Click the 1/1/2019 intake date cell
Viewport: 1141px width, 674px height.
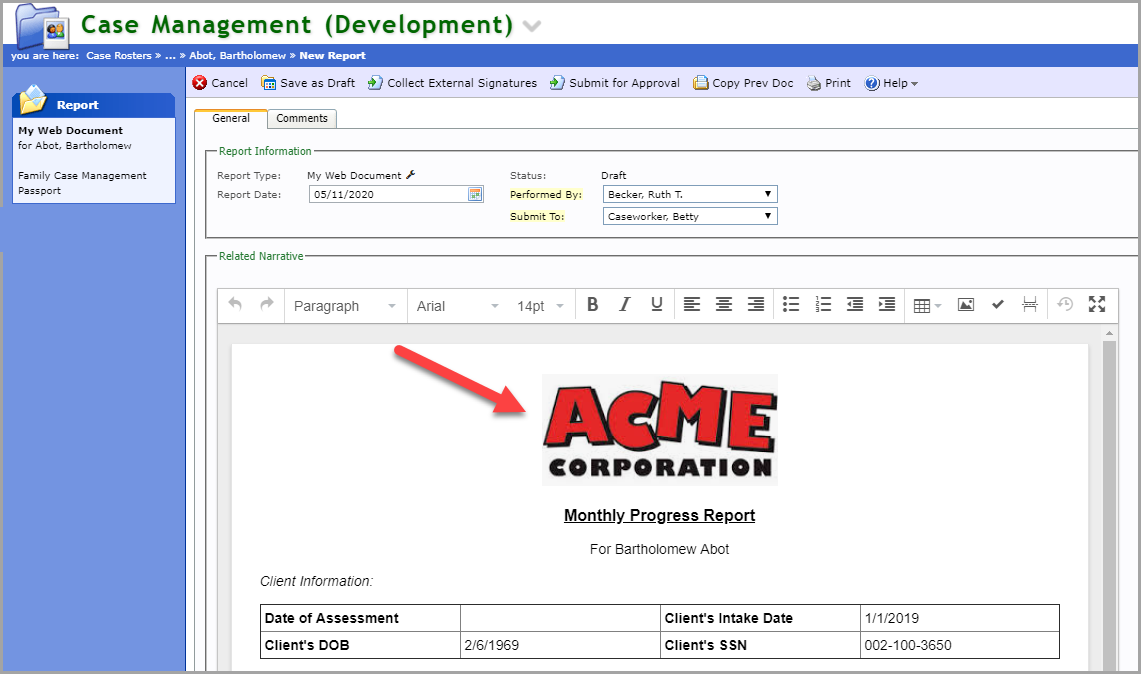pyautogui.click(x=959, y=618)
